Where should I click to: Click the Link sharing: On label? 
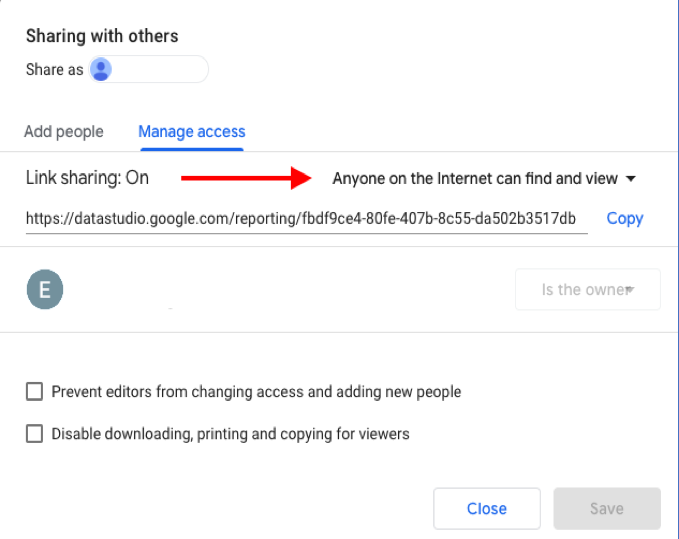point(87,178)
